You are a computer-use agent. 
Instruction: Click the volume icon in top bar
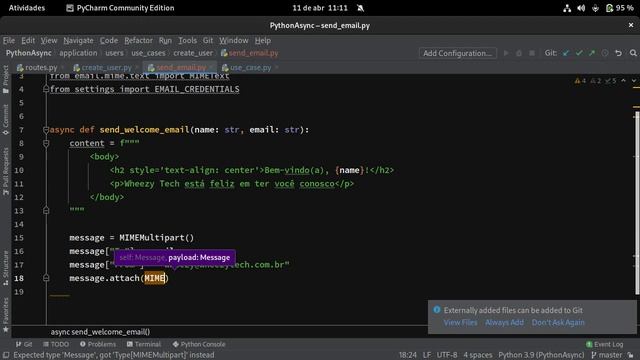coord(581,8)
